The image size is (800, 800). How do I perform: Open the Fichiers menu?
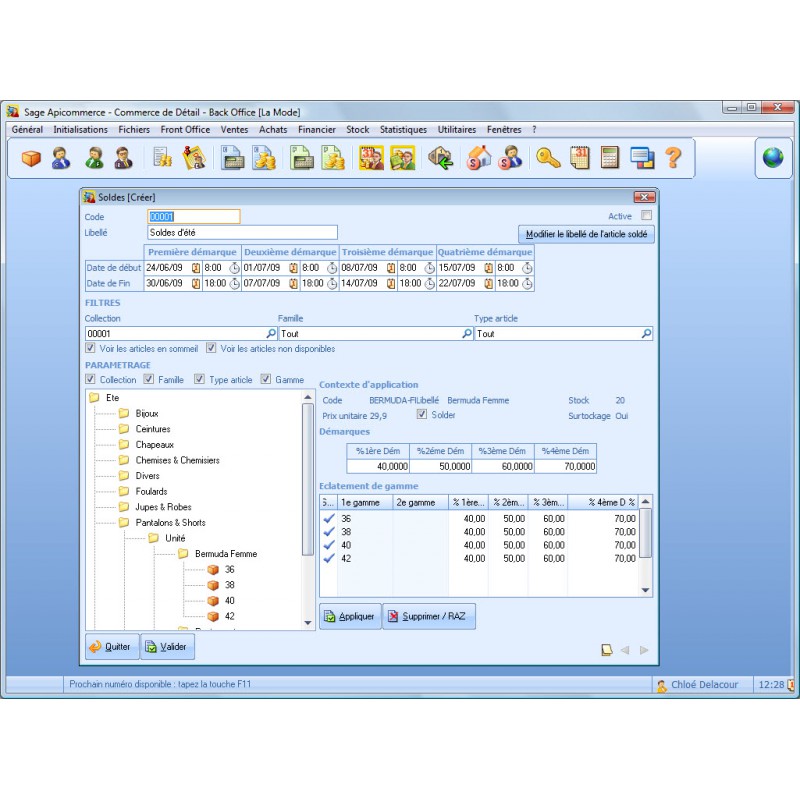134,130
